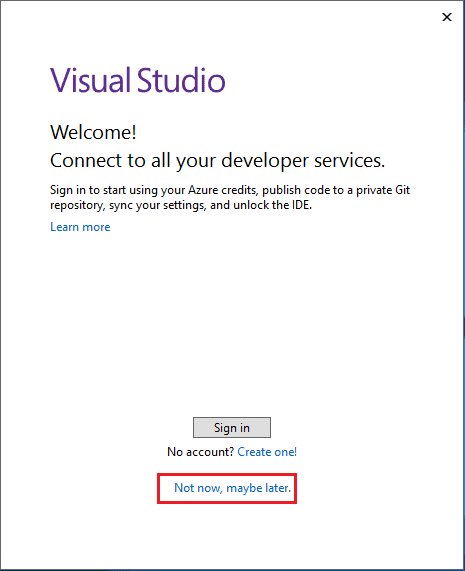Screen dimensions: 465x571
Task: Dismiss dialog using the X icon
Action: (446, 17)
